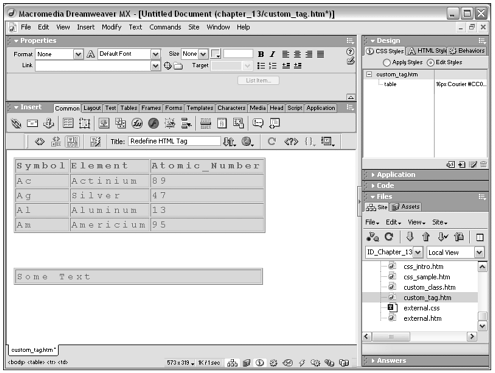Switch to the Behaviors tab
Viewport: 495px width, 373px height.
[x=467, y=51]
